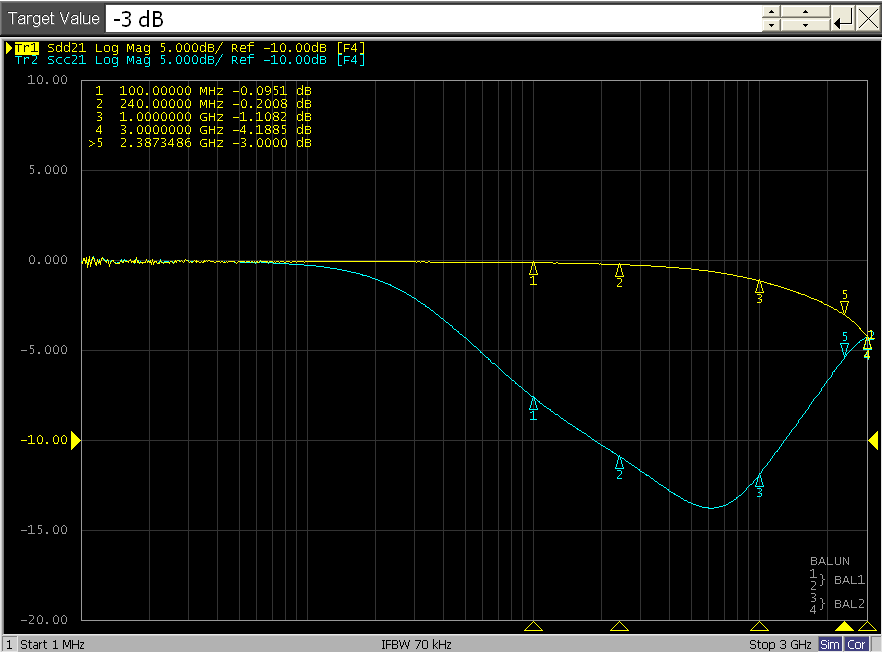Click cyan marker 2 on the Scc21 trace
The width and height of the screenshot is (882, 652).
619,462
